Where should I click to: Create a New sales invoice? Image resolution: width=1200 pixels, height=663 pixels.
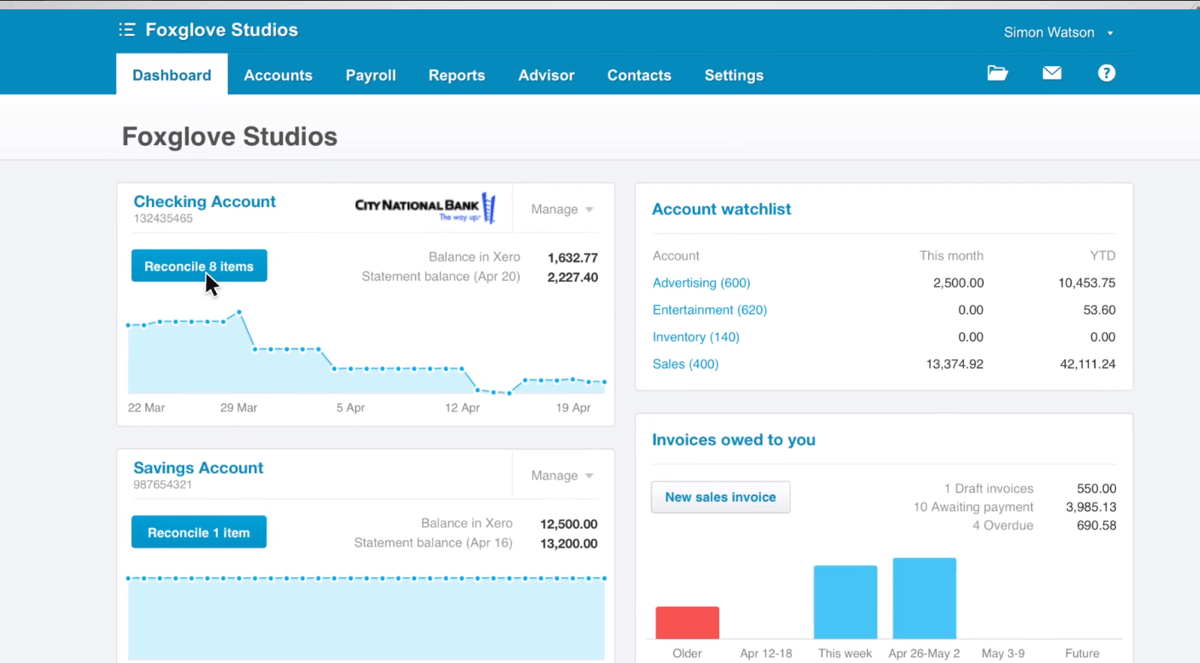[x=720, y=497]
